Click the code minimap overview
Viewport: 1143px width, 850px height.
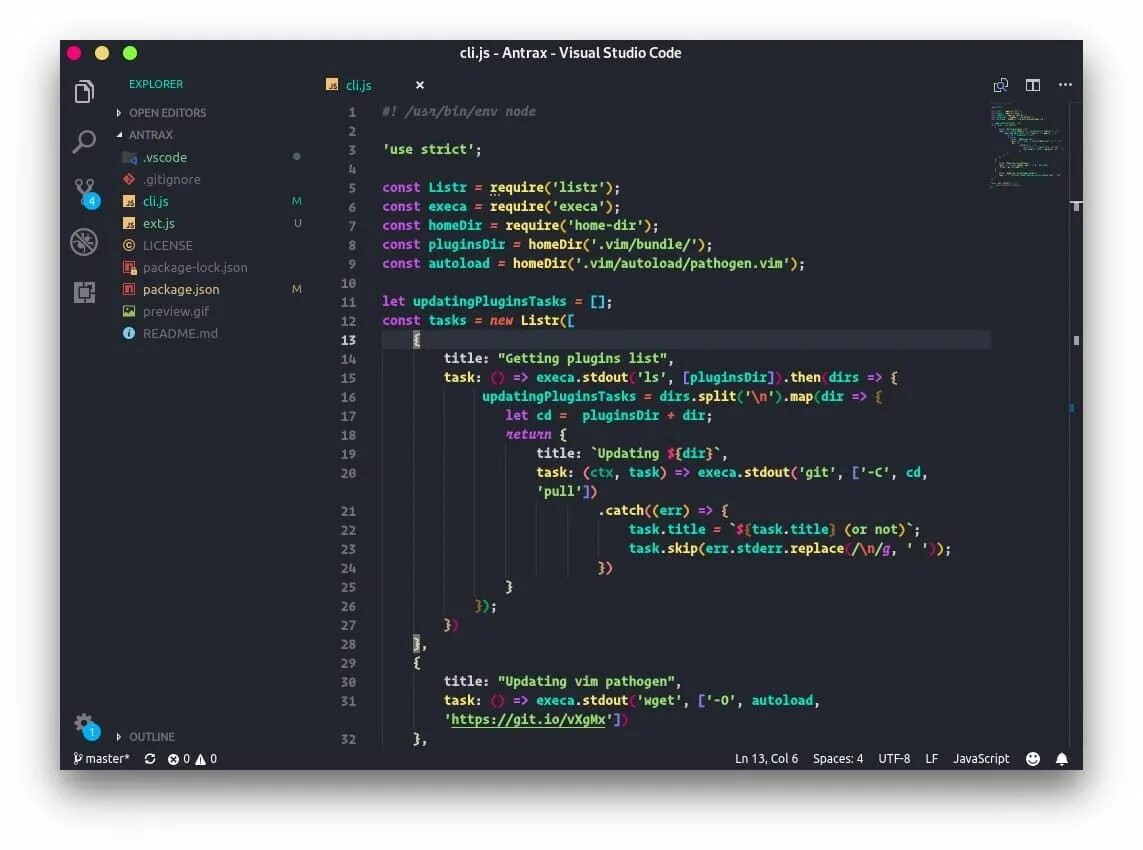(x=1026, y=146)
